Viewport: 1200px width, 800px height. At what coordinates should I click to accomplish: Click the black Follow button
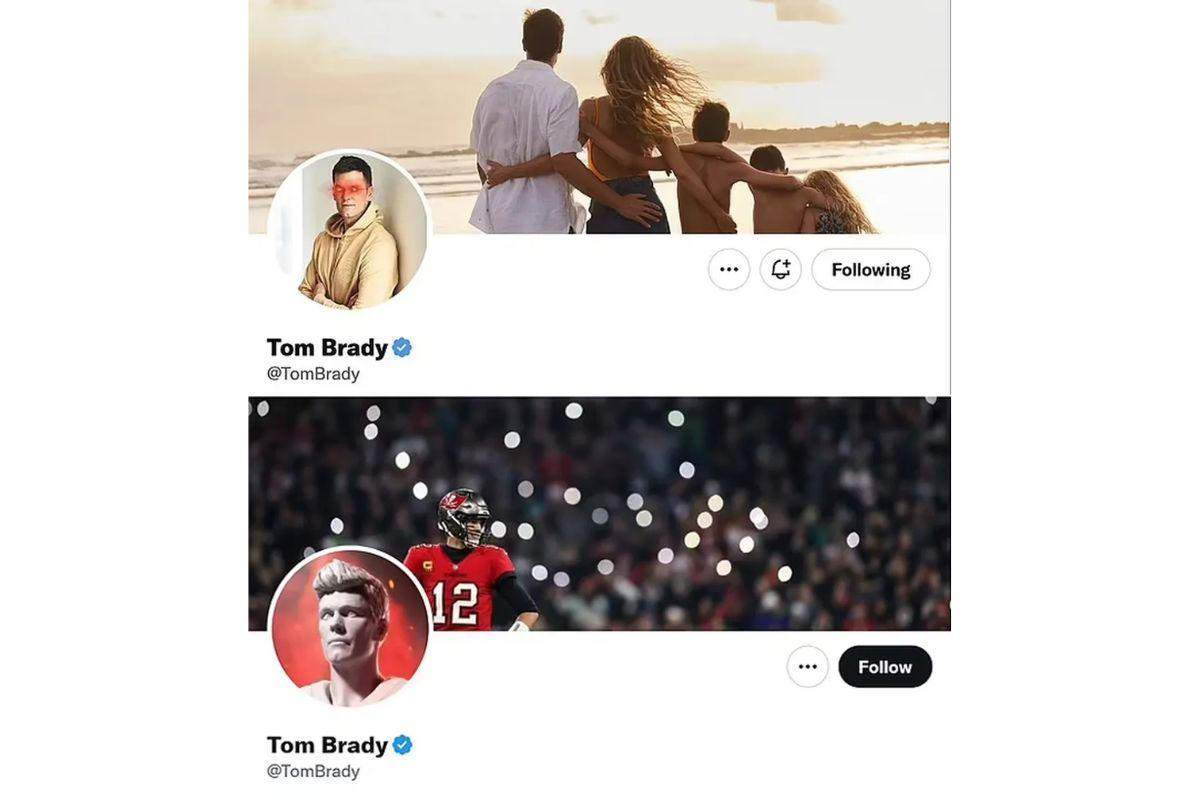[x=885, y=667]
